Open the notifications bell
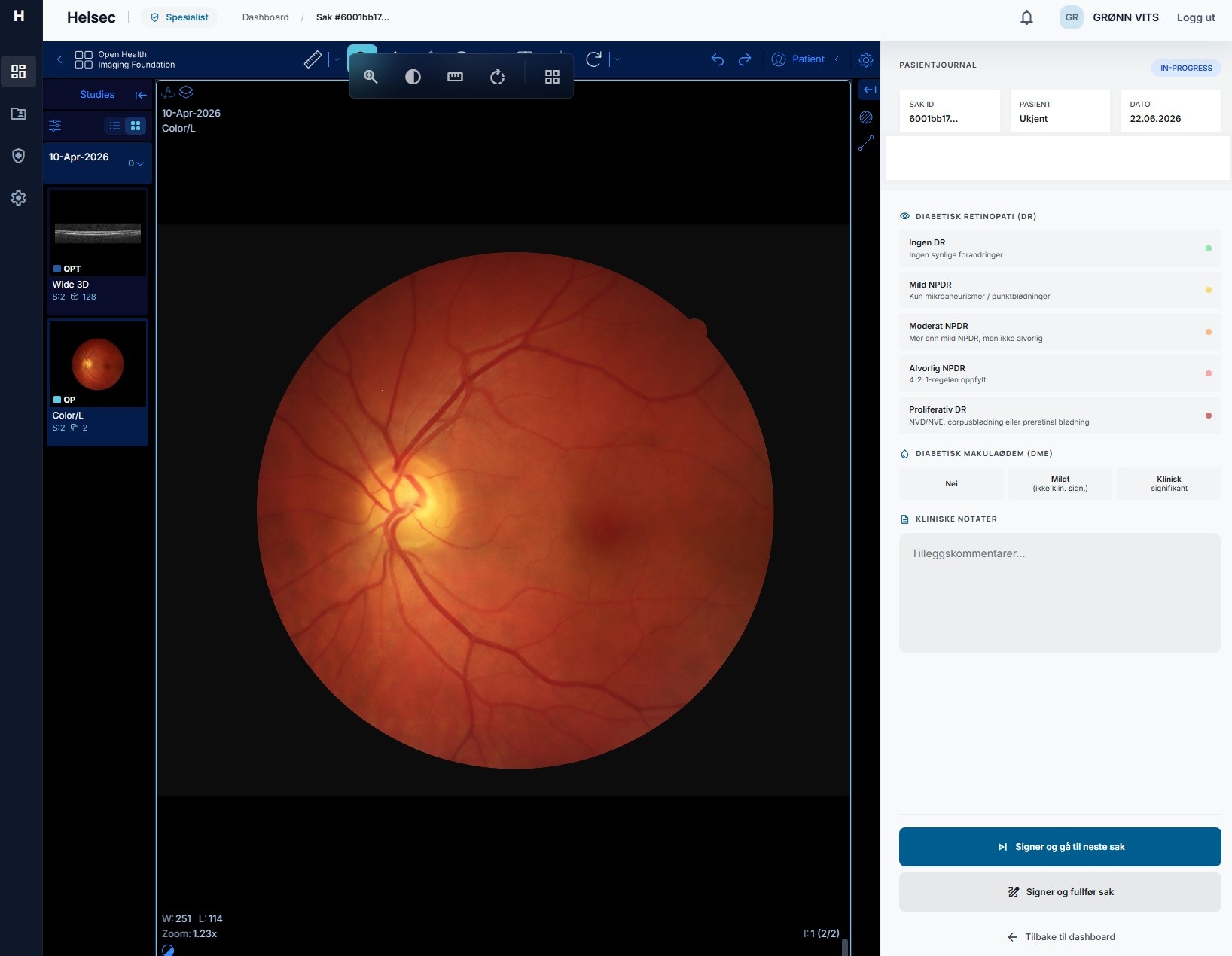The width and height of the screenshot is (1232, 956). (x=1026, y=17)
